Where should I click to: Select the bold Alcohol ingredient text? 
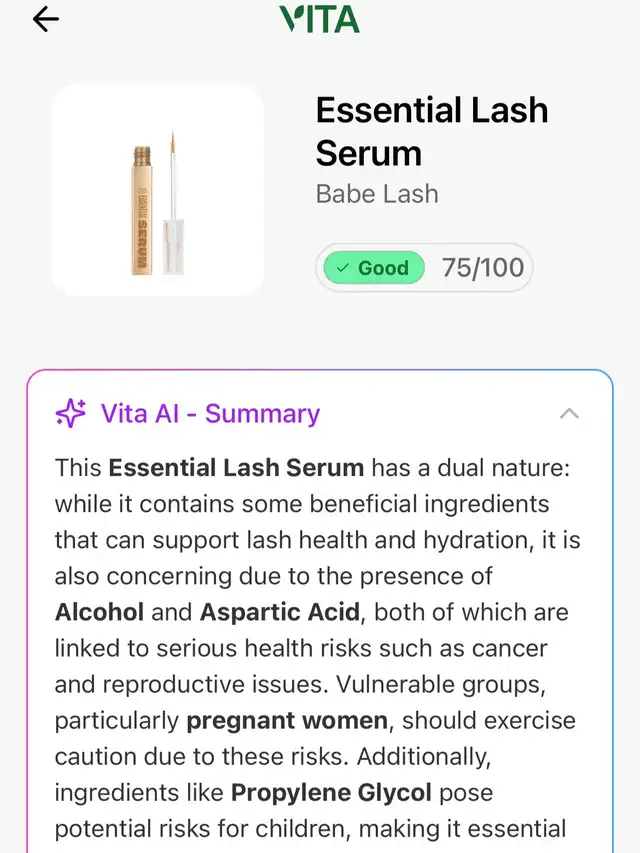pos(99,612)
